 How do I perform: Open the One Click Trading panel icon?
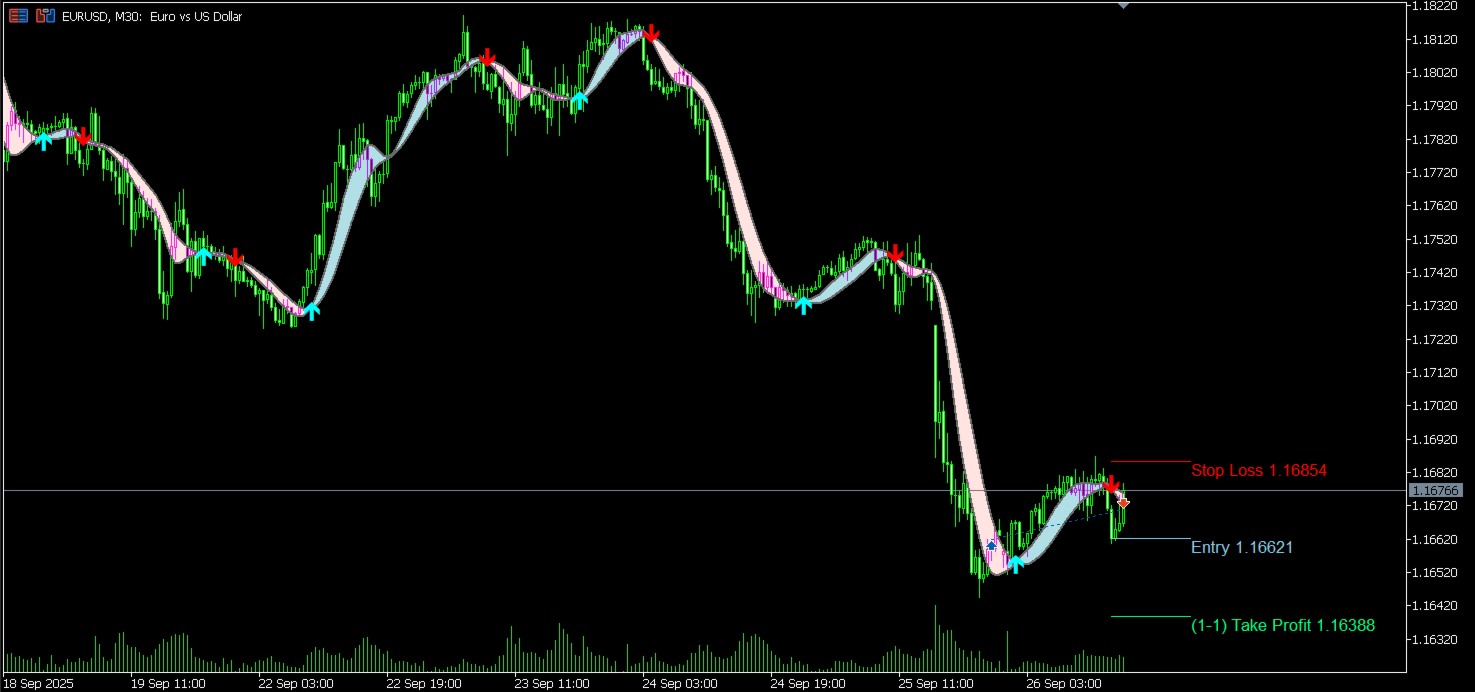18,16
